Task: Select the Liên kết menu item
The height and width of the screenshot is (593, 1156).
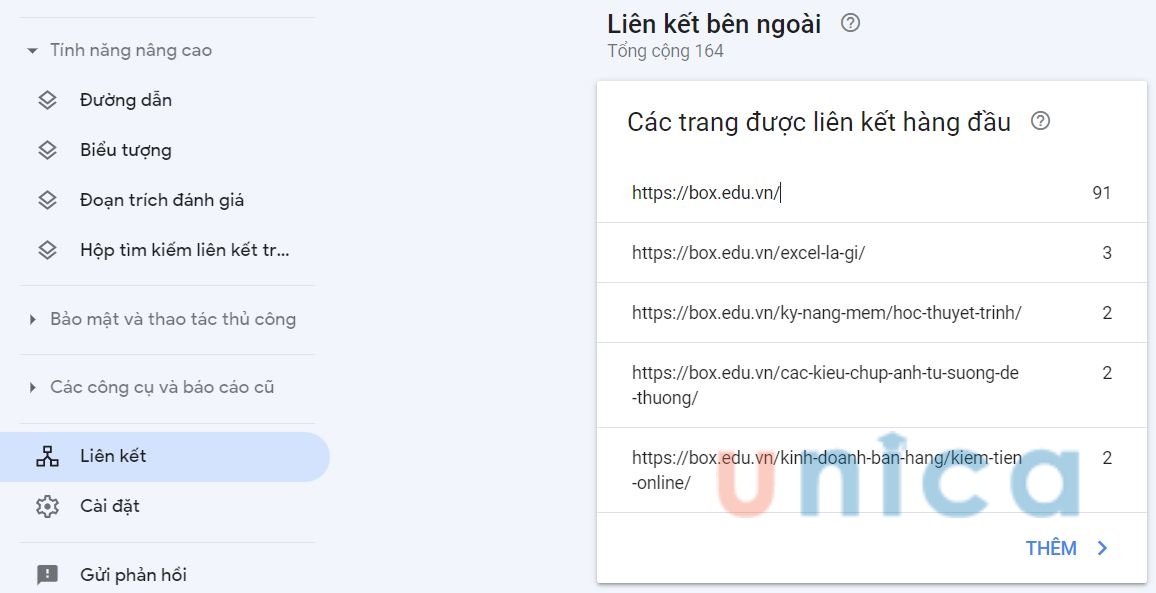Action: [x=113, y=456]
